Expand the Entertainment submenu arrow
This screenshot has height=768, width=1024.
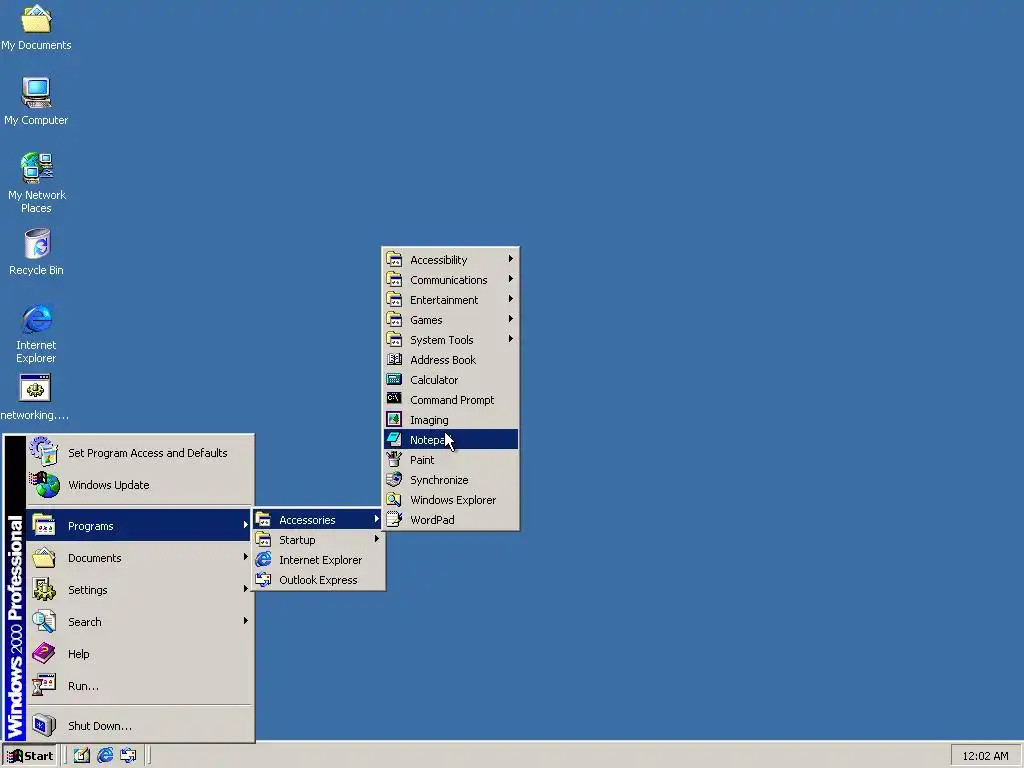pyautogui.click(x=511, y=299)
